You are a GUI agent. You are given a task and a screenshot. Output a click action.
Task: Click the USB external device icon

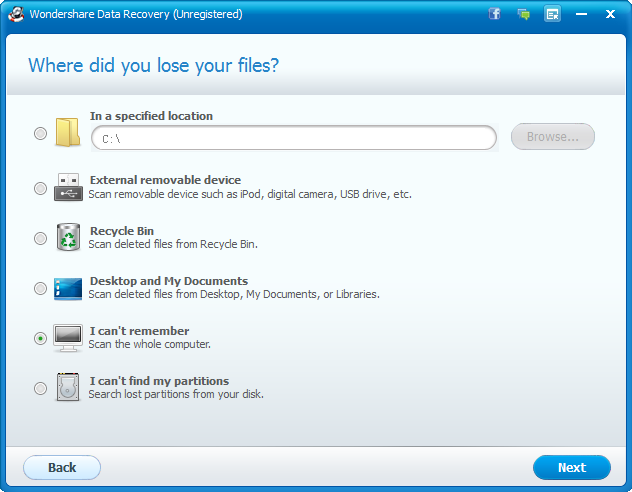67,187
